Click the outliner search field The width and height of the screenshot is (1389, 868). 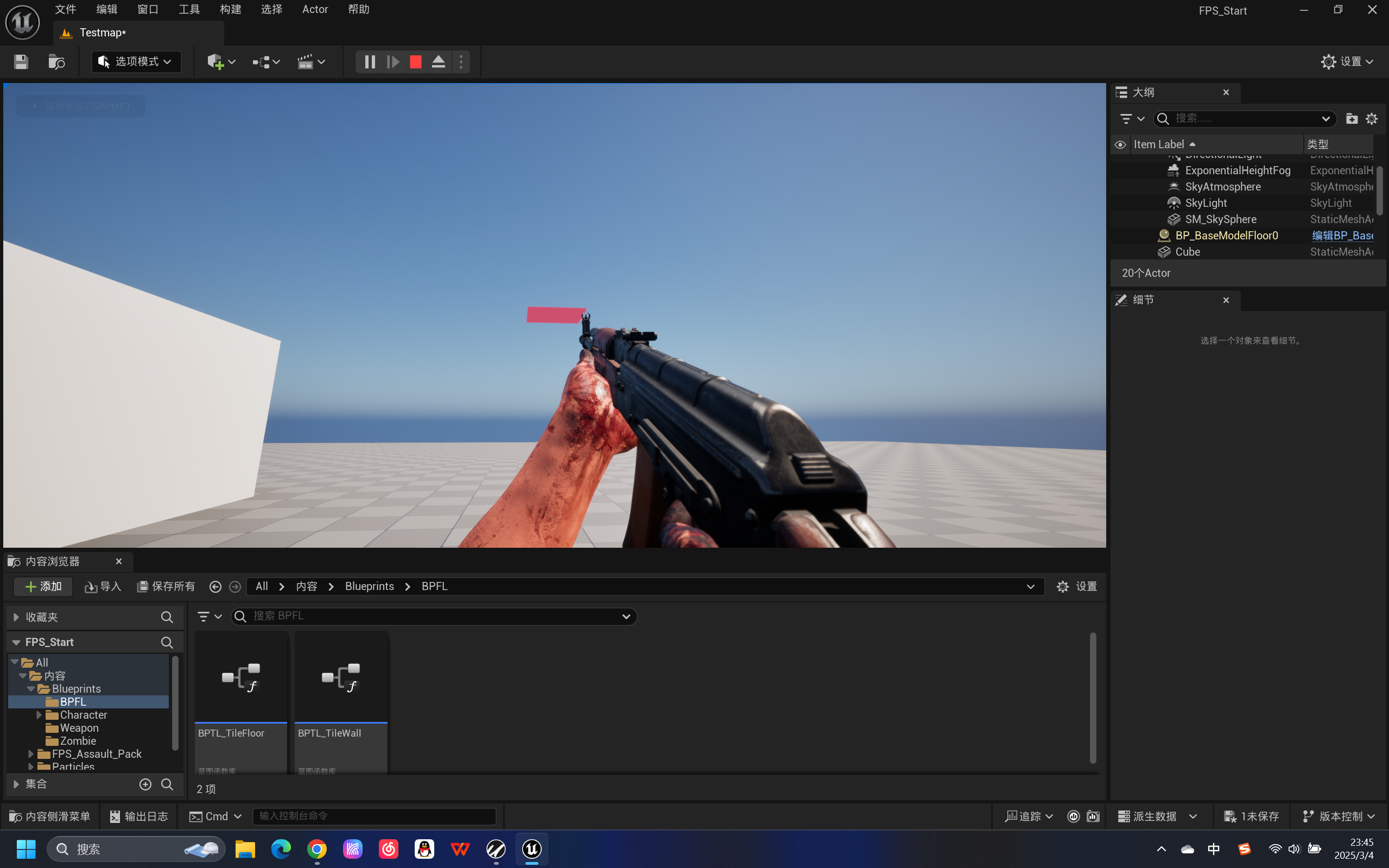click(x=1245, y=118)
